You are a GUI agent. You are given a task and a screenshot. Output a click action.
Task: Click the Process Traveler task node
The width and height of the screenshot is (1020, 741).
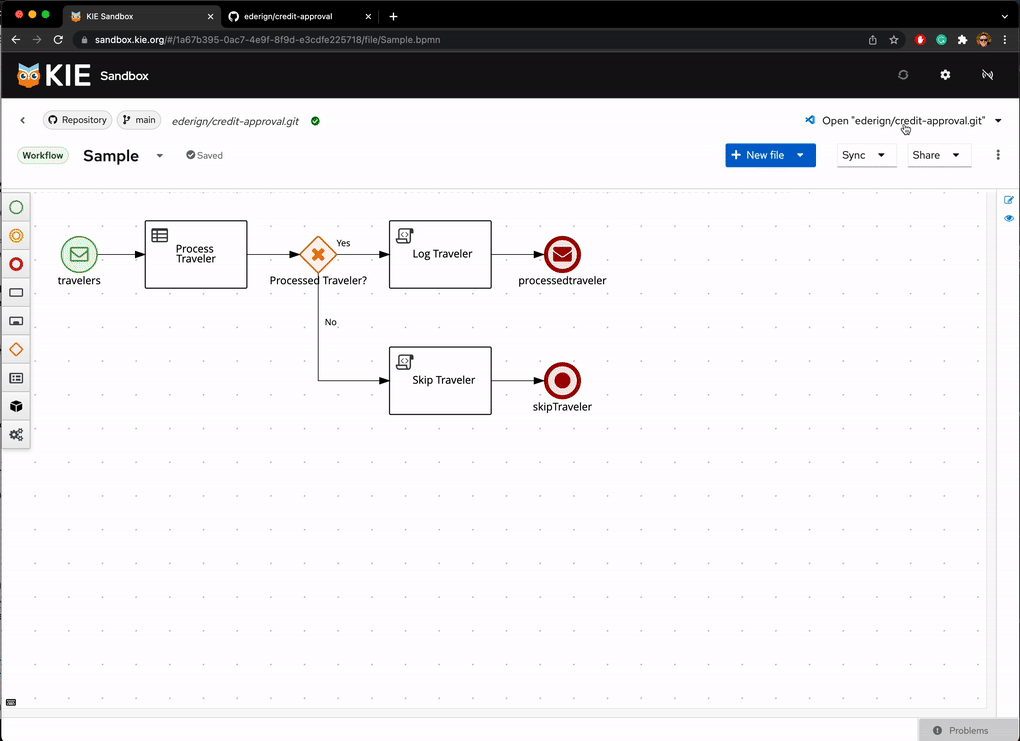click(196, 254)
